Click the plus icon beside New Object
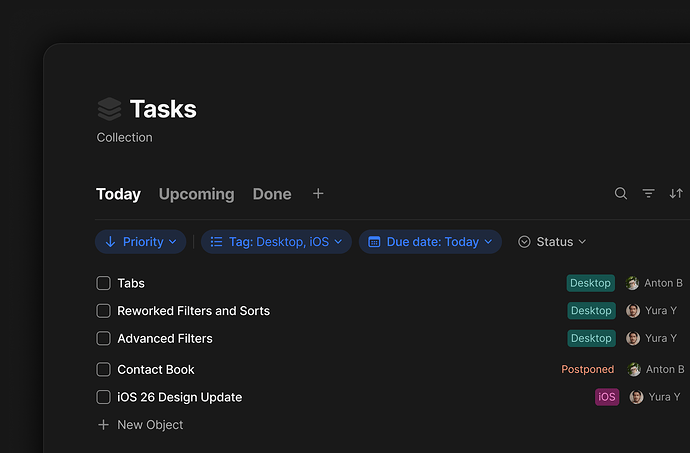The image size is (690, 453). click(103, 425)
